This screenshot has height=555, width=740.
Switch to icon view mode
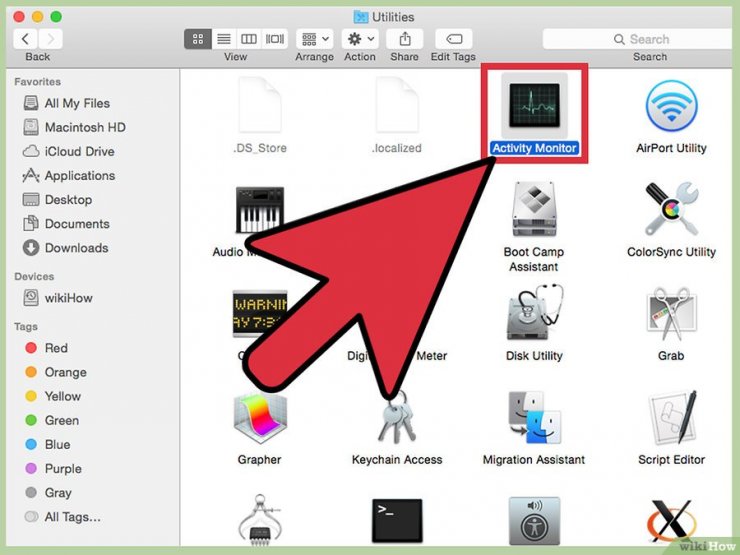(x=197, y=39)
